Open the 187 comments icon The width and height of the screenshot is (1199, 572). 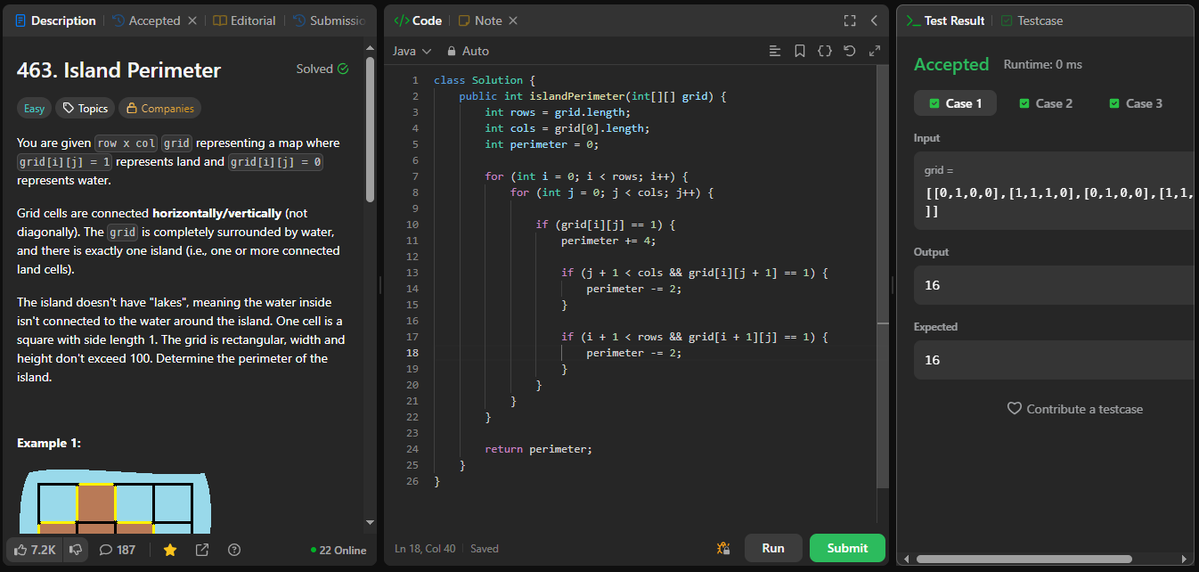click(x=118, y=550)
